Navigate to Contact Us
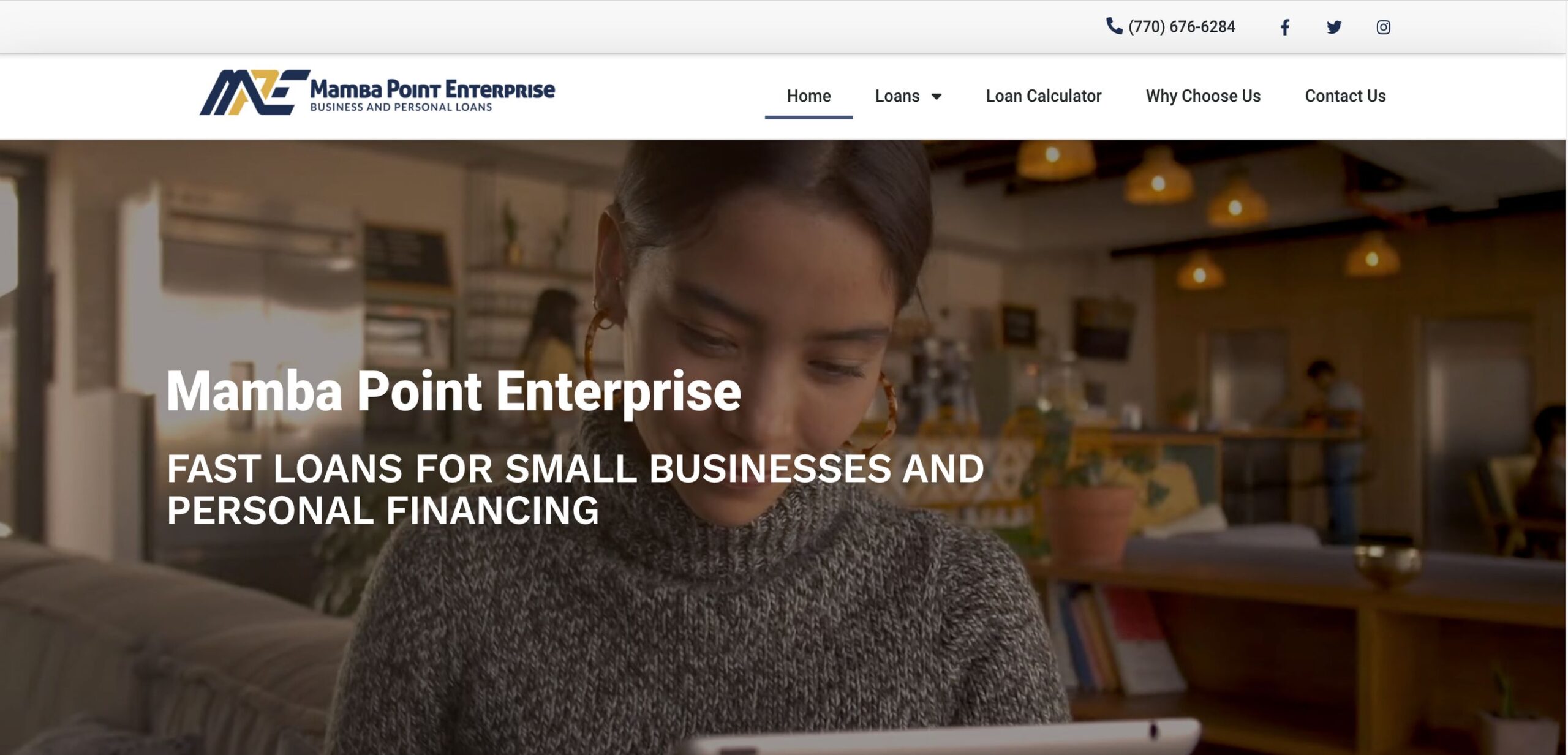 point(1345,96)
